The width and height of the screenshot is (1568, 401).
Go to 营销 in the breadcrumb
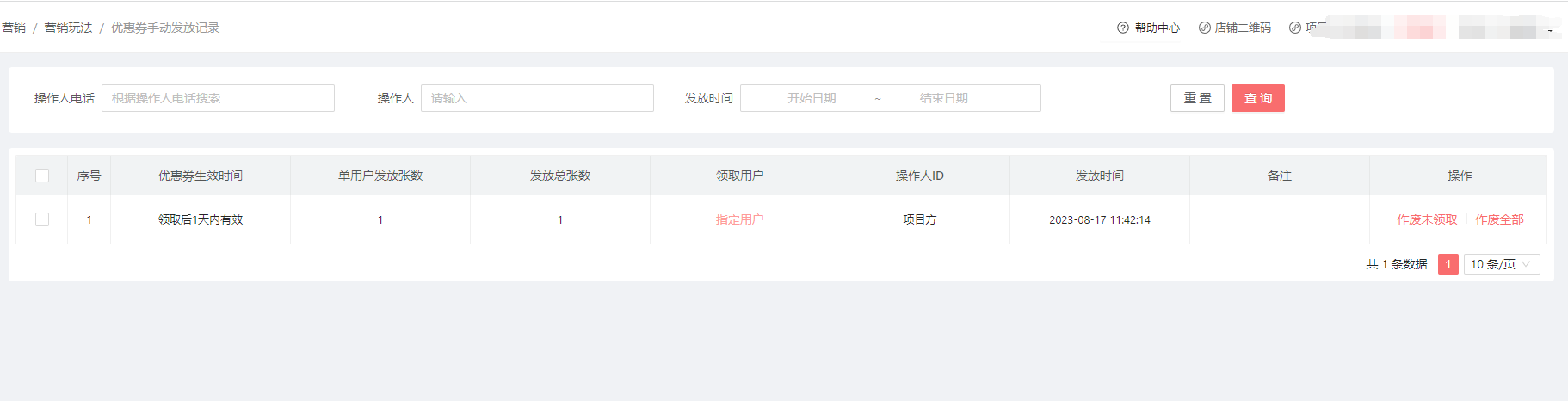coord(14,28)
